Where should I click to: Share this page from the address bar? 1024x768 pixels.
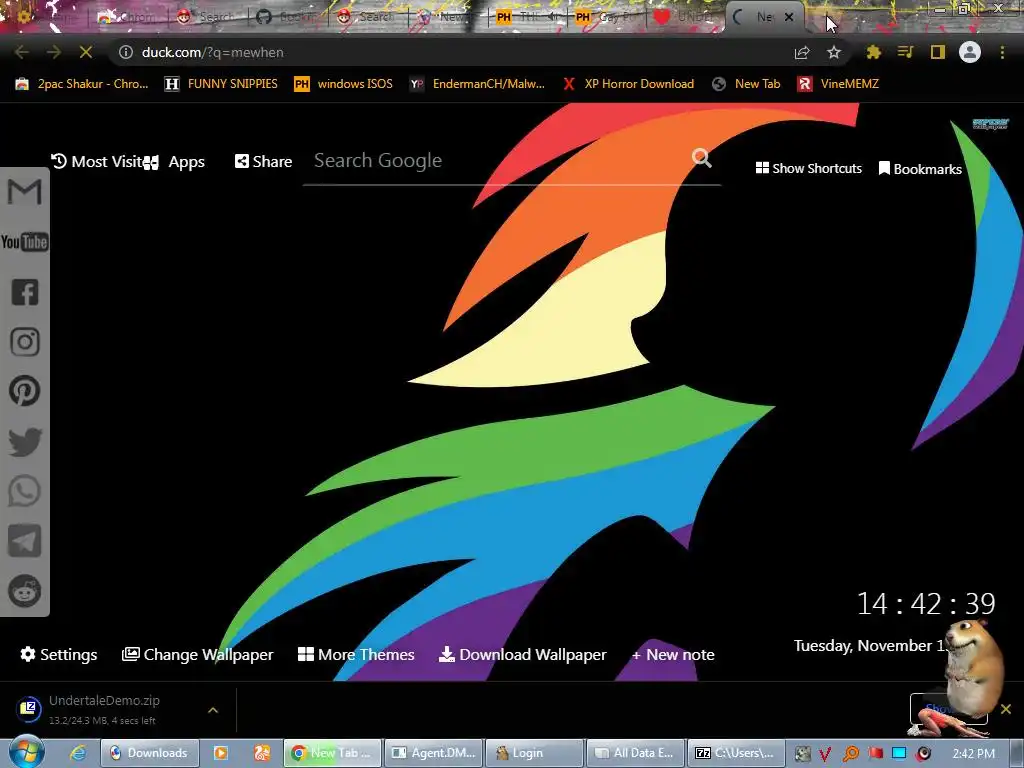(802, 52)
